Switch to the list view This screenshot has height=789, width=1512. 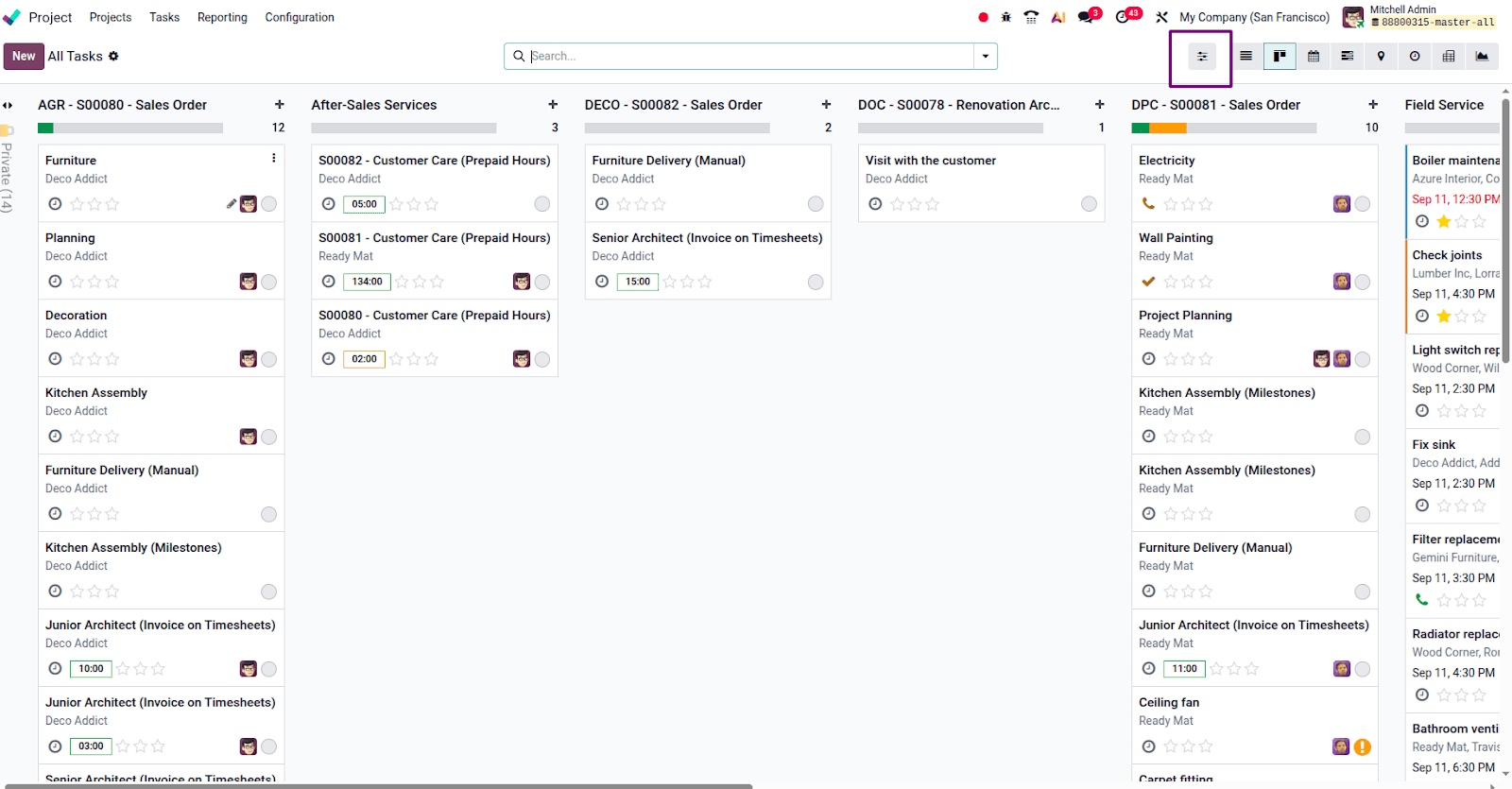(x=1246, y=57)
